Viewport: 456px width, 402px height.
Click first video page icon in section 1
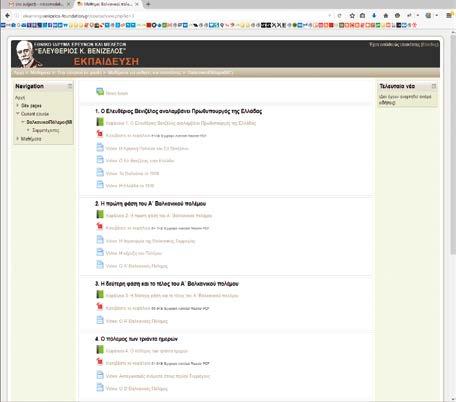pos(100,147)
